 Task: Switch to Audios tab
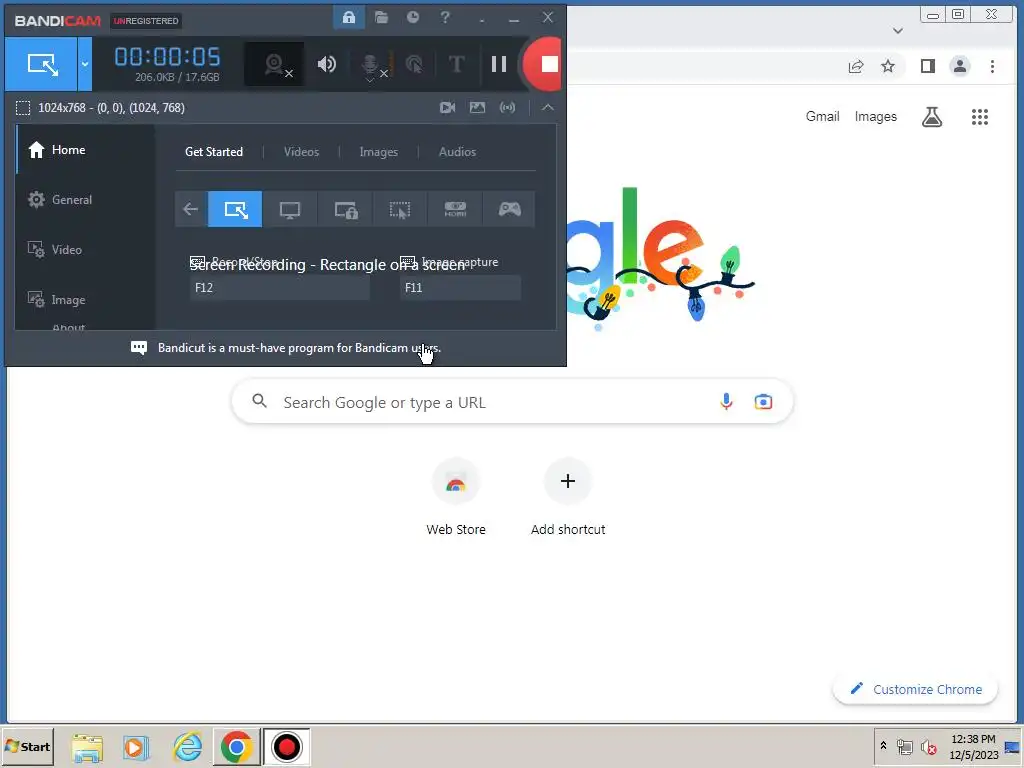pos(457,152)
